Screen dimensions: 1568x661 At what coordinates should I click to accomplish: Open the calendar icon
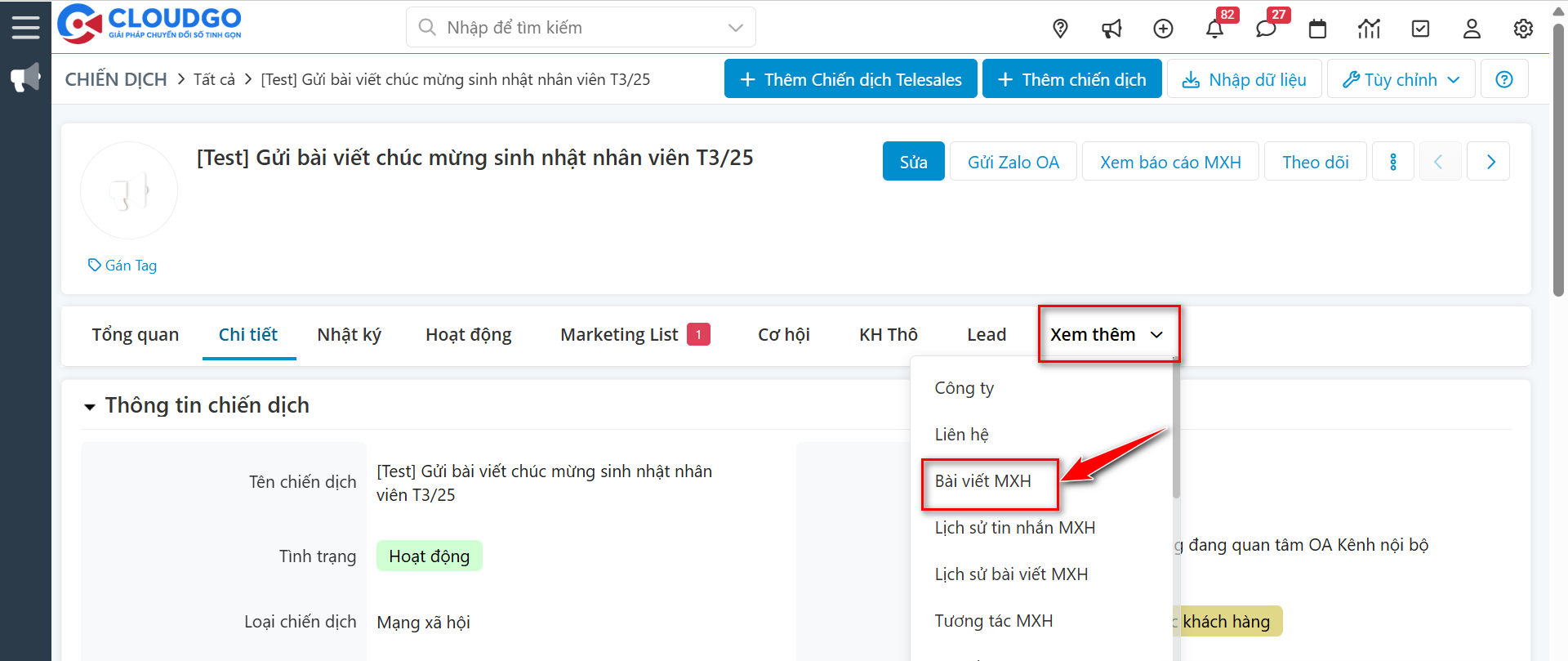click(x=1317, y=29)
